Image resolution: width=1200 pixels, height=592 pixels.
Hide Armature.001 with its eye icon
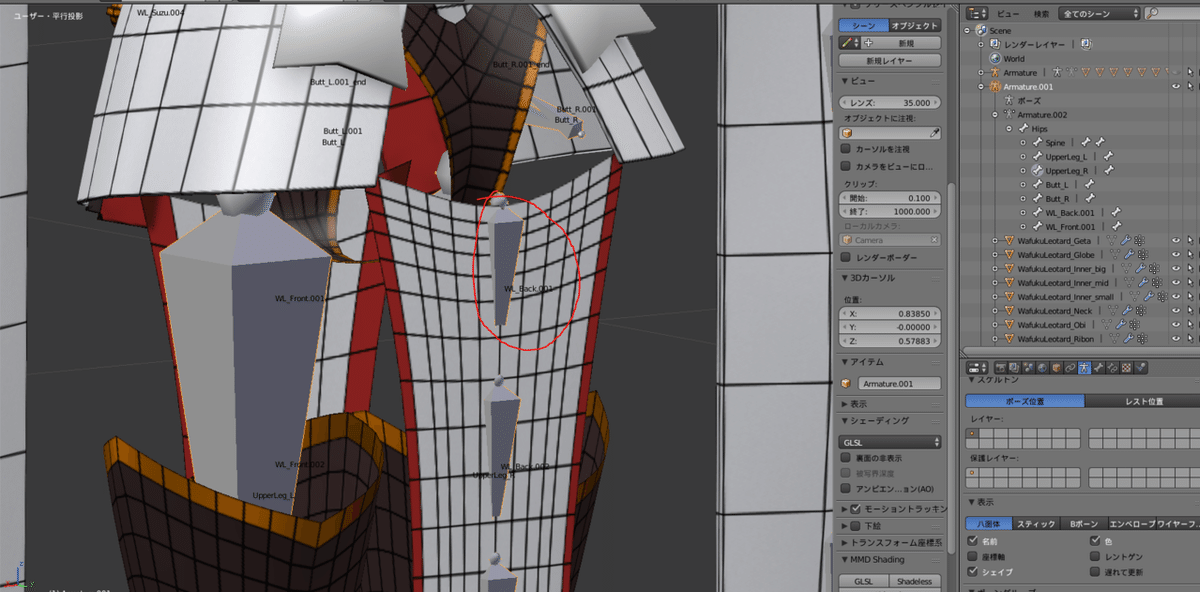pos(1176,87)
